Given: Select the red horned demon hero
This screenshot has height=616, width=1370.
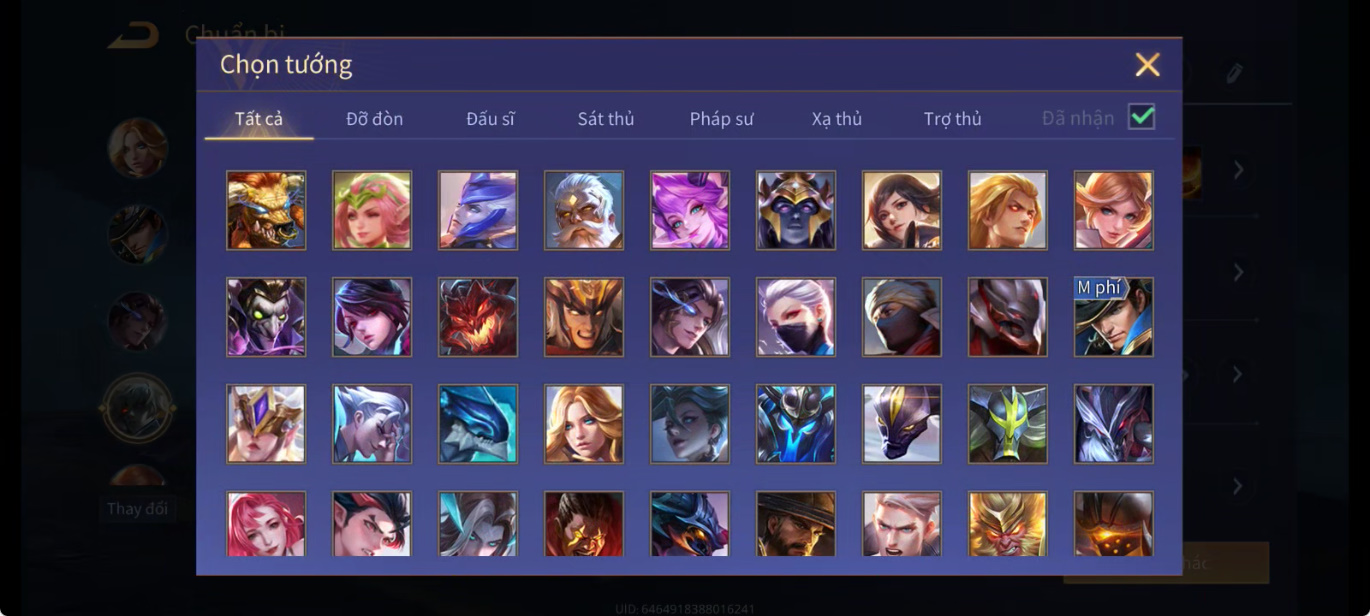Looking at the screenshot, I should click(478, 317).
